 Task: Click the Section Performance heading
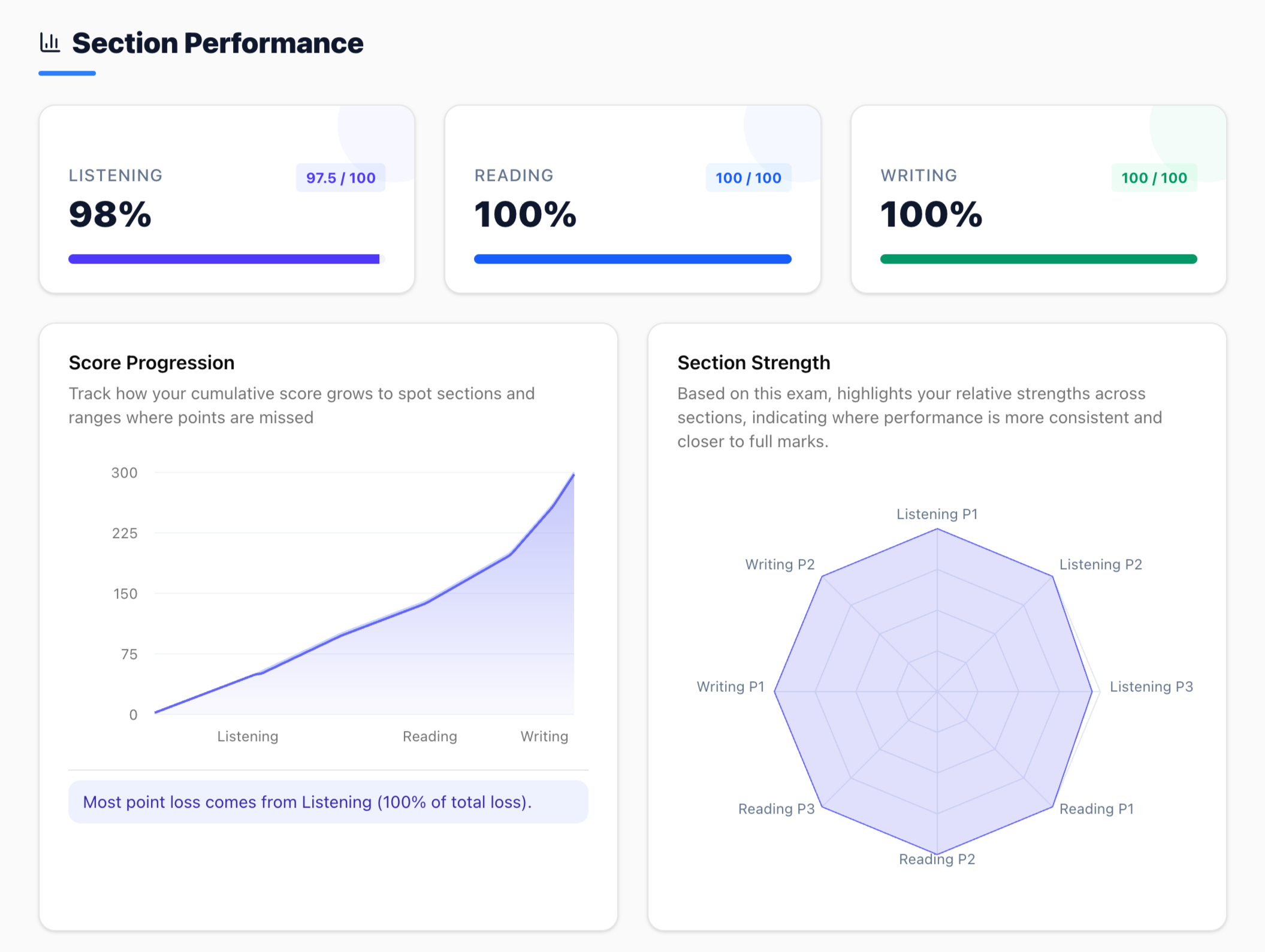(217, 42)
